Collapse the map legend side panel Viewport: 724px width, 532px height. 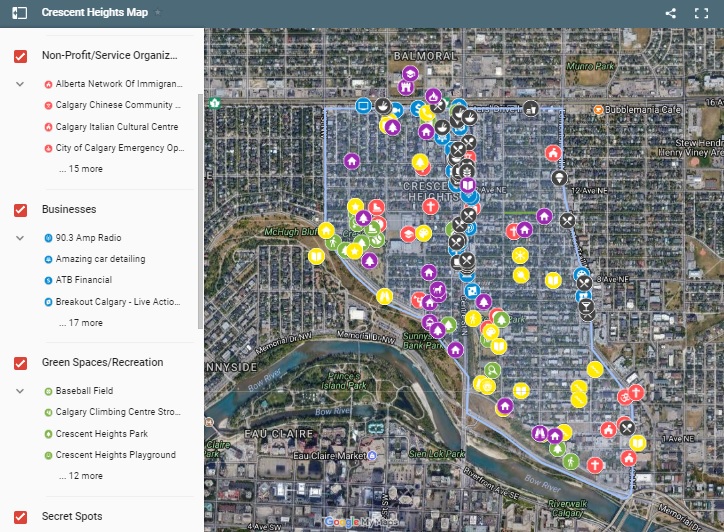tap(19, 13)
